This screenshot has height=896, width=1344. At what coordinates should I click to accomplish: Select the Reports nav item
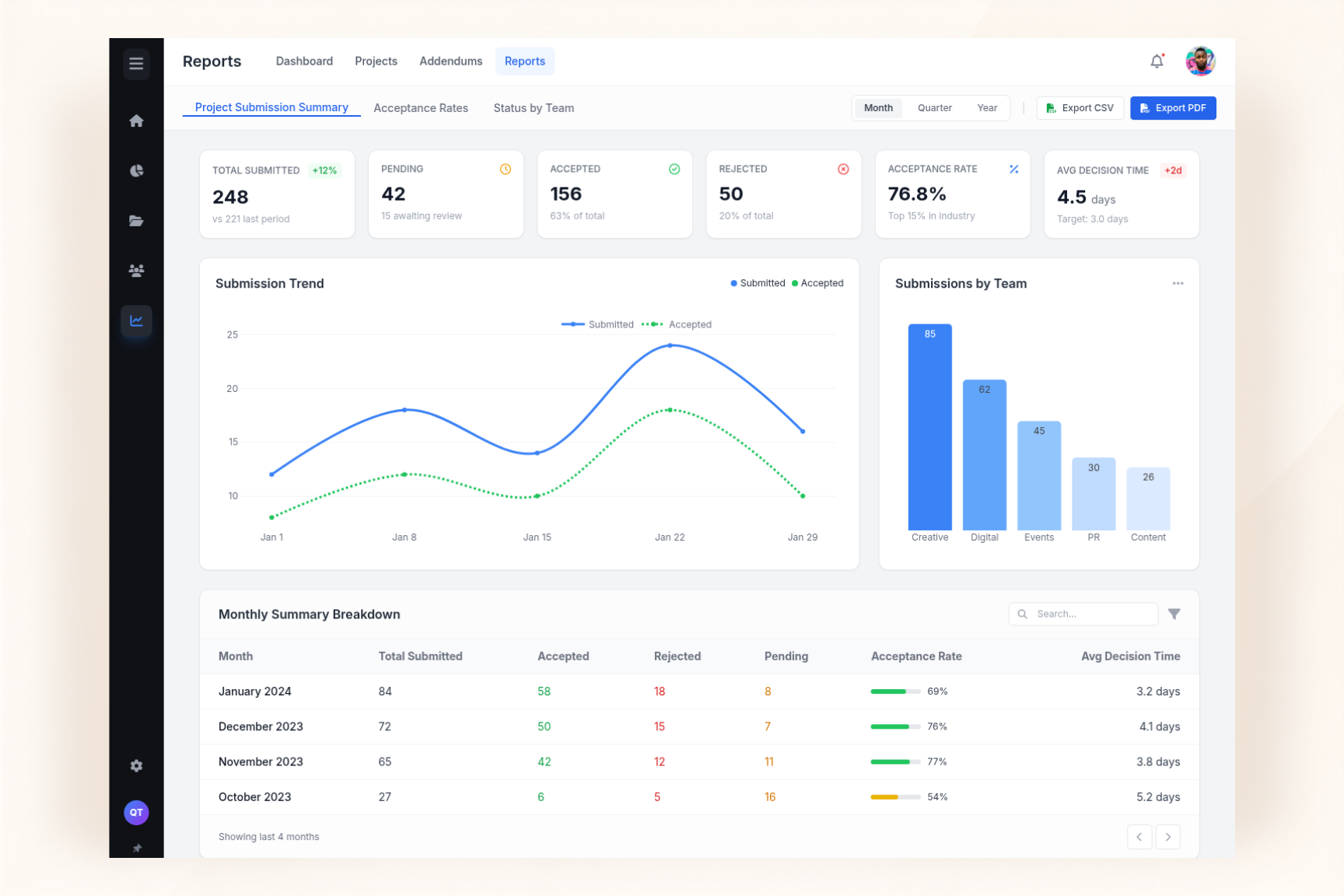pos(525,61)
